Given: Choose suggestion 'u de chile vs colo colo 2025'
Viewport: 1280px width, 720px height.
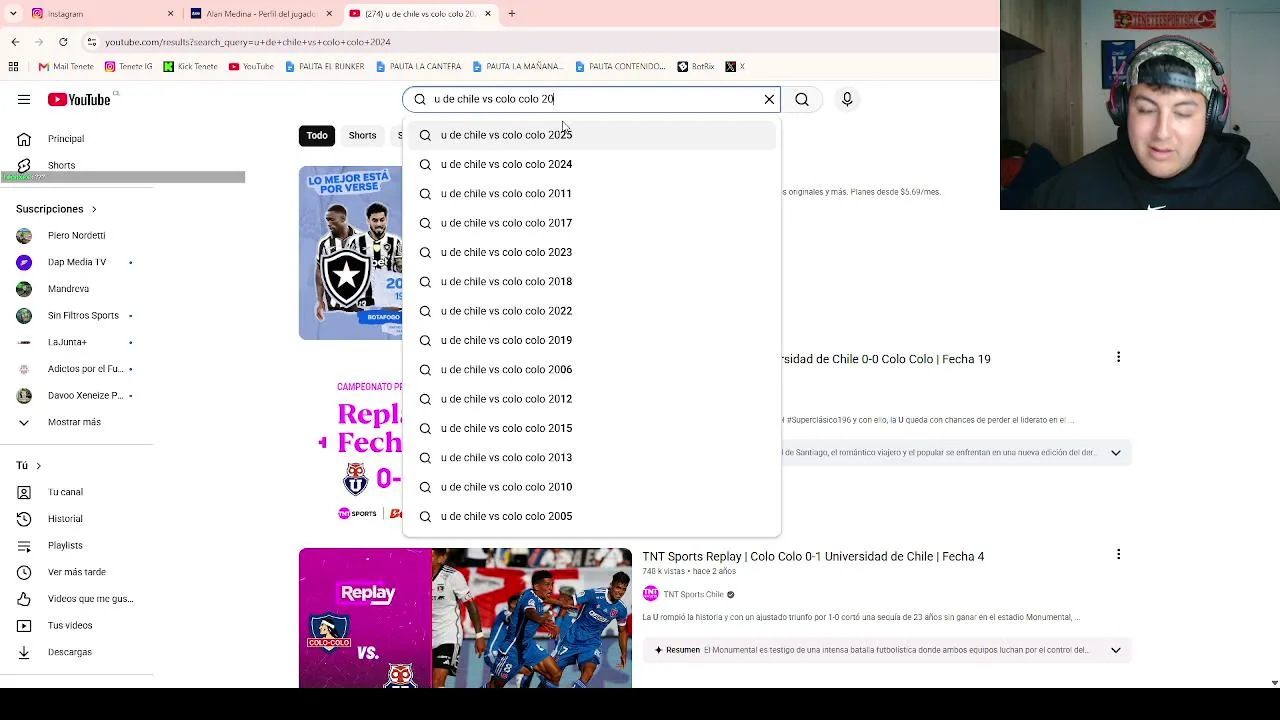Looking at the screenshot, I should coord(592,135).
